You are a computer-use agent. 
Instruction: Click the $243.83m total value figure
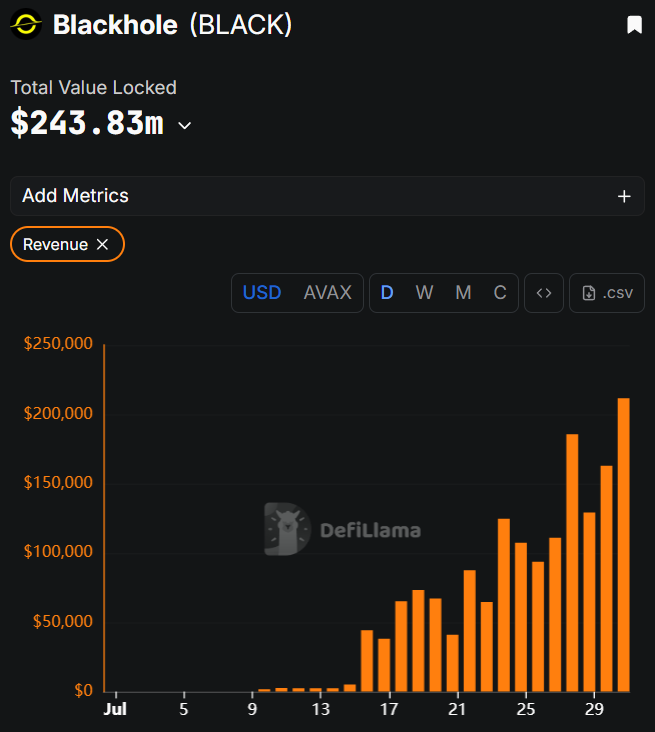(87, 122)
